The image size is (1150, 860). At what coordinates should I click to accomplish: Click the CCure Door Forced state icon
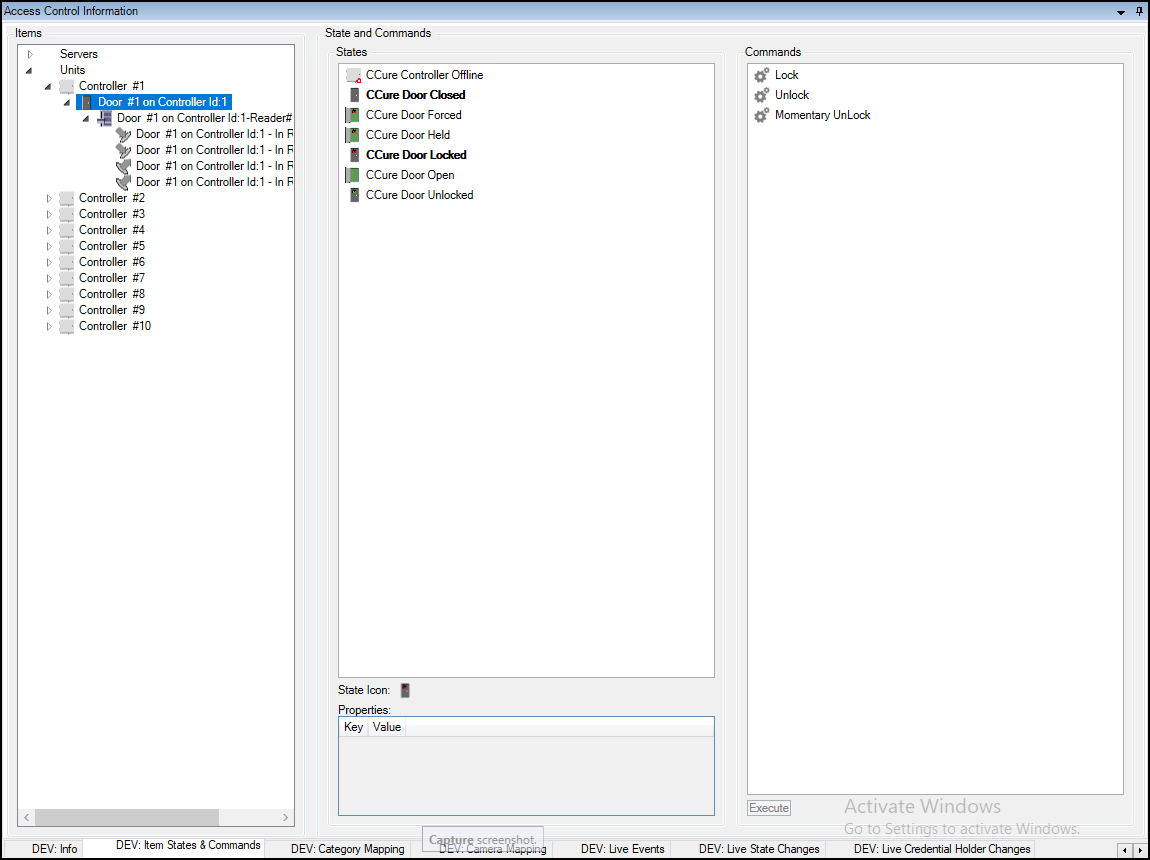point(353,114)
